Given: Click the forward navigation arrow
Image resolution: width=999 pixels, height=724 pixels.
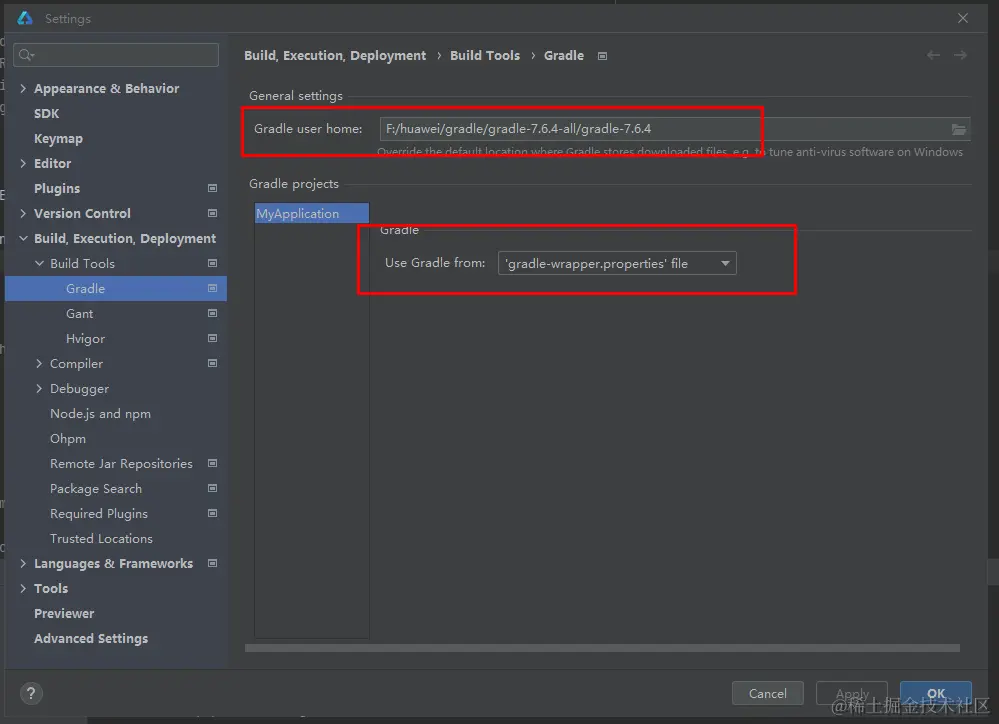Looking at the screenshot, I should click(x=961, y=55).
